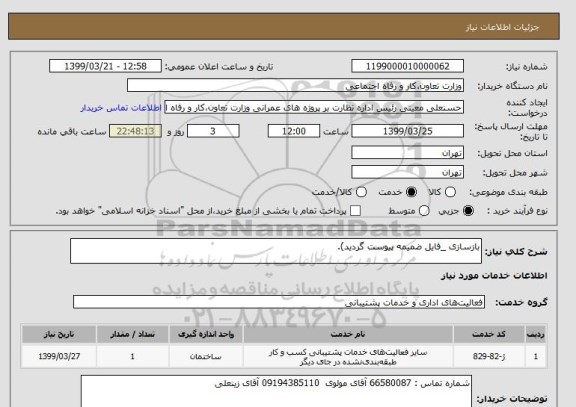Viewport: 576px width, 407px height.
Task: Click the service code cell ز-82-829
Action: click(489, 356)
